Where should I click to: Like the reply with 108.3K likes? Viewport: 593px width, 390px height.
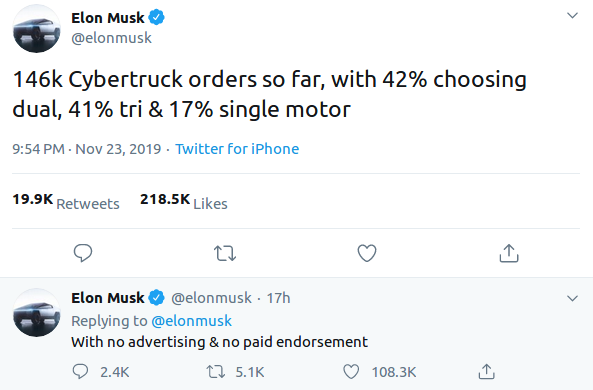click(x=351, y=371)
